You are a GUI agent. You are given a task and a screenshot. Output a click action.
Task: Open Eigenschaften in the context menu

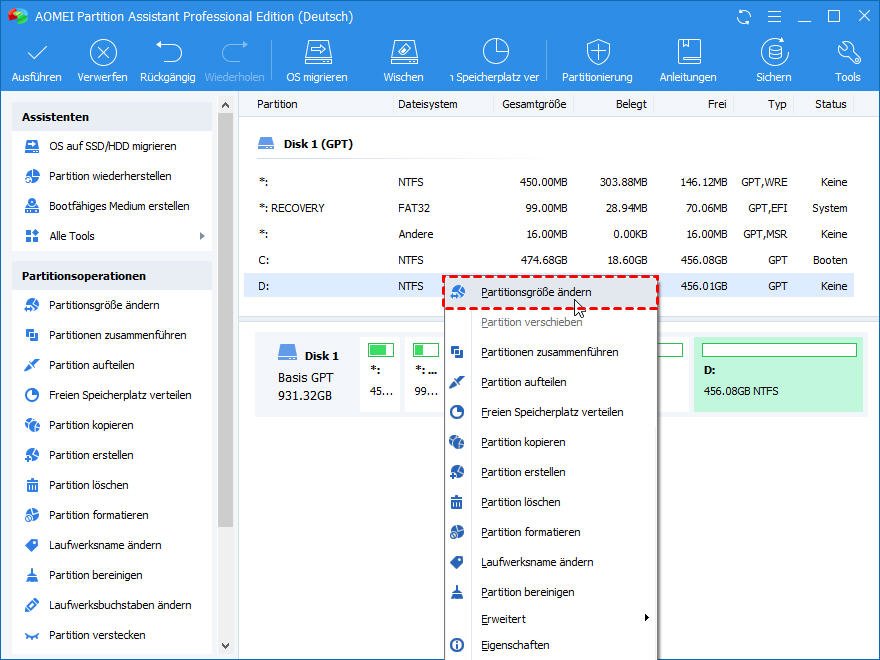pyautogui.click(x=551, y=645)
